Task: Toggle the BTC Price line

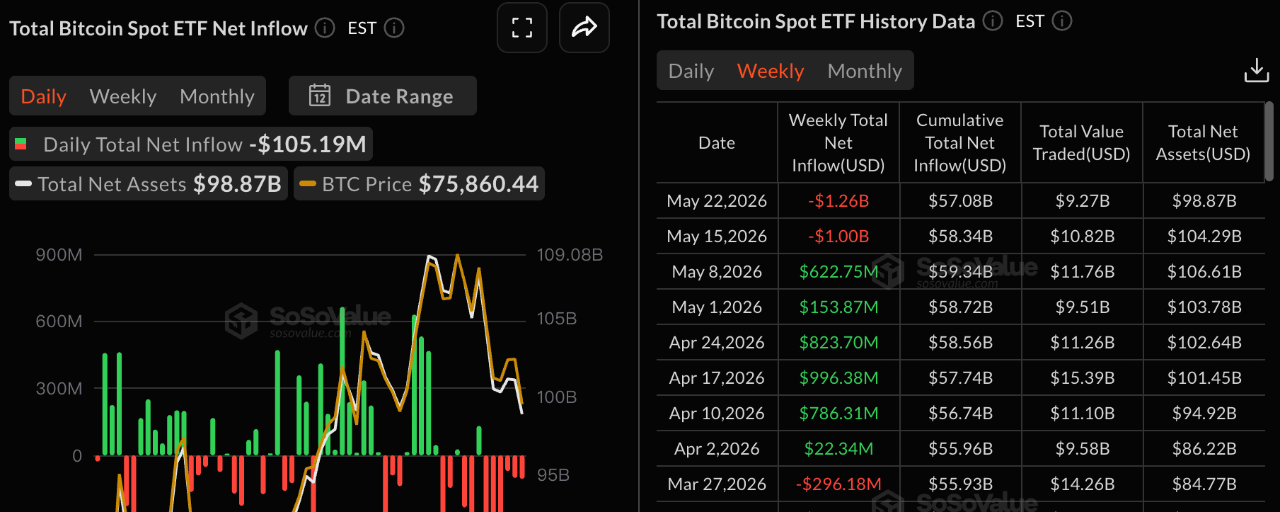Action: pos(421,184)
